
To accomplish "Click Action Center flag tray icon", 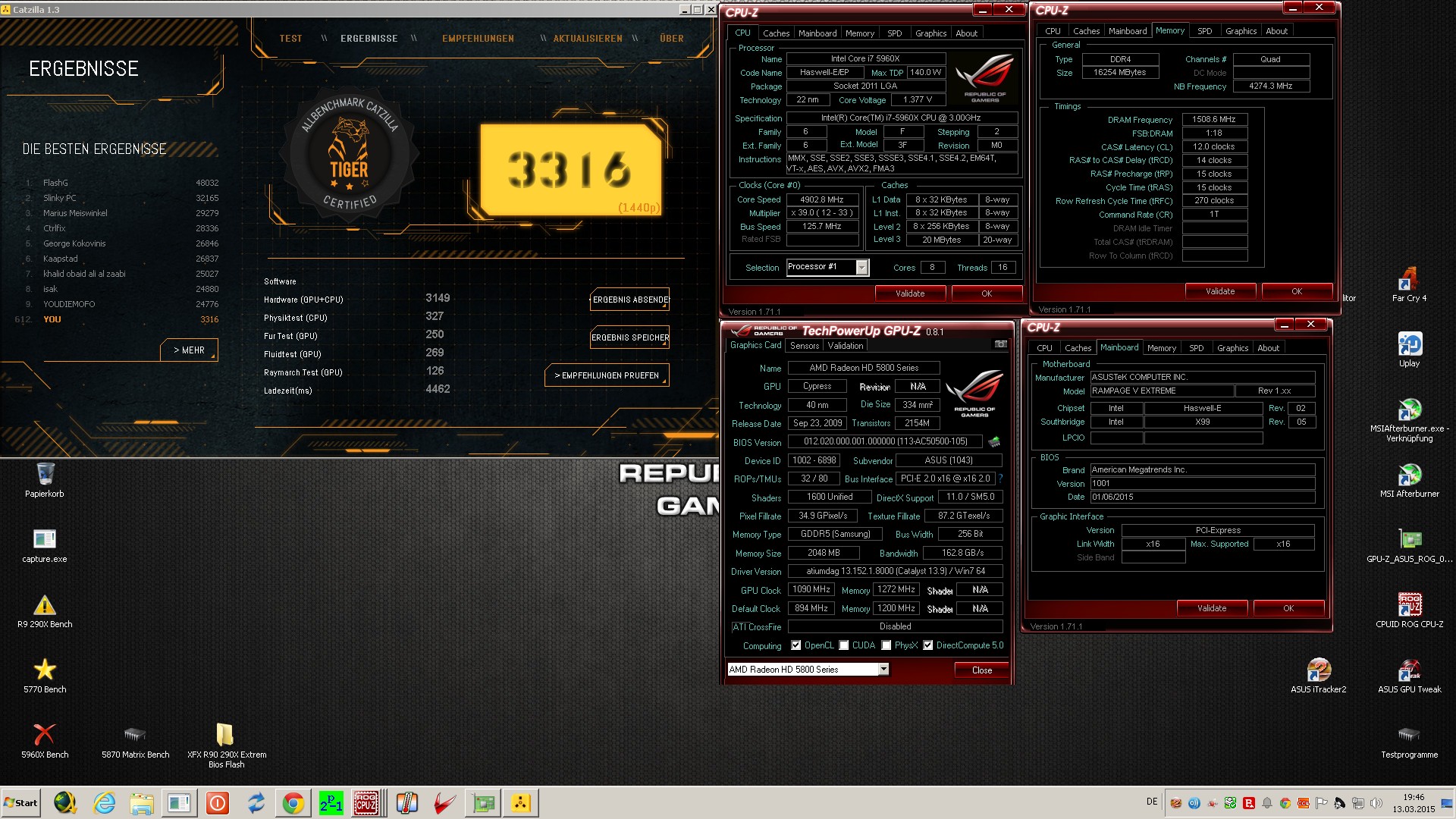I will pyautogui.click(x=1321, y=802).
